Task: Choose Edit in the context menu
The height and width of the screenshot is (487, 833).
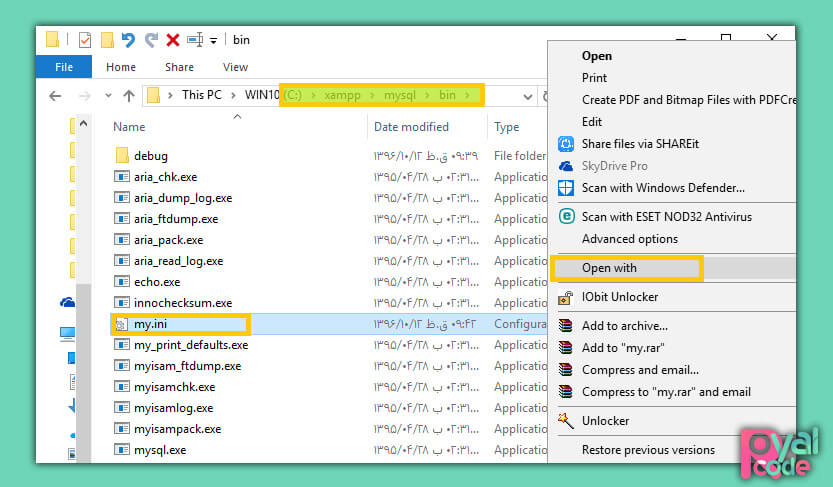Action: point(592,122)
